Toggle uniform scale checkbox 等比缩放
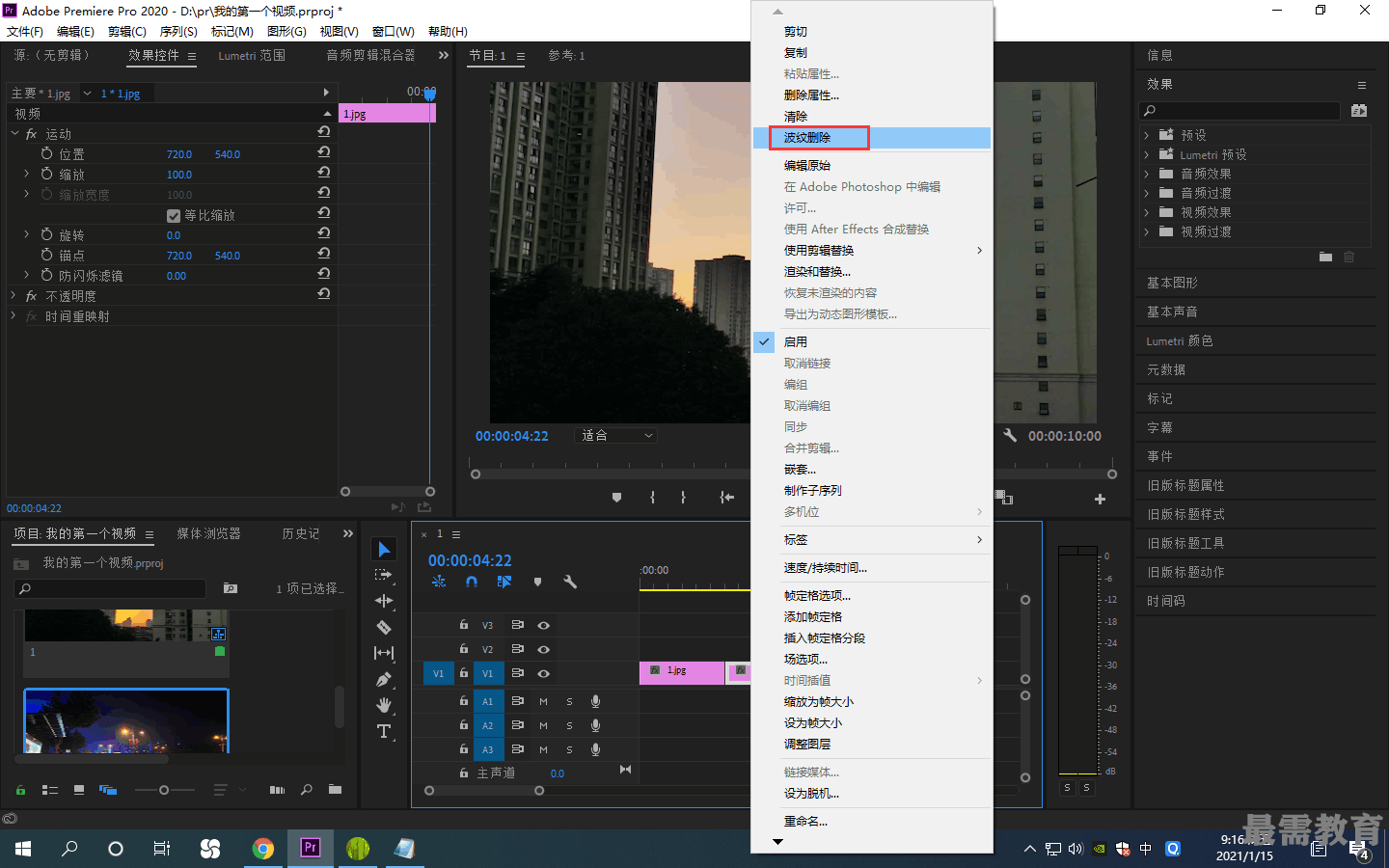The width and height of the screenshot is (1389, 868). click(174, 215)
